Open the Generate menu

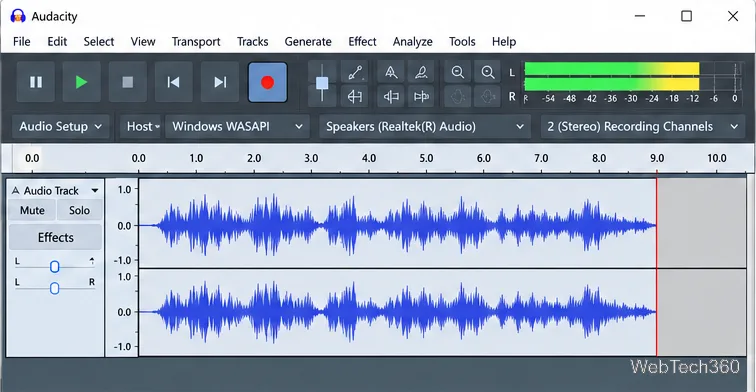pyautogui.click(x=308, y=42)
